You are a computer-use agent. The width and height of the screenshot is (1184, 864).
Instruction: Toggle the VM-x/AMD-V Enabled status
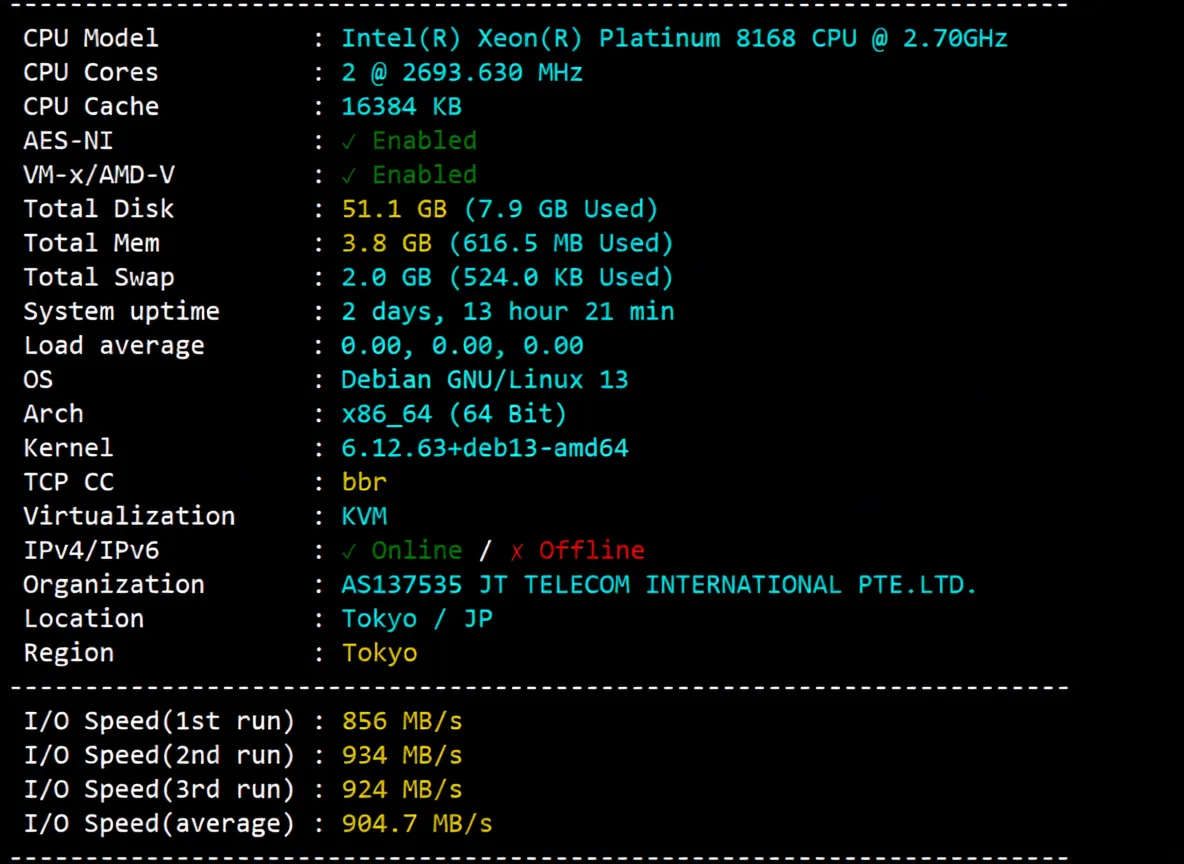(x=424, y=174)
